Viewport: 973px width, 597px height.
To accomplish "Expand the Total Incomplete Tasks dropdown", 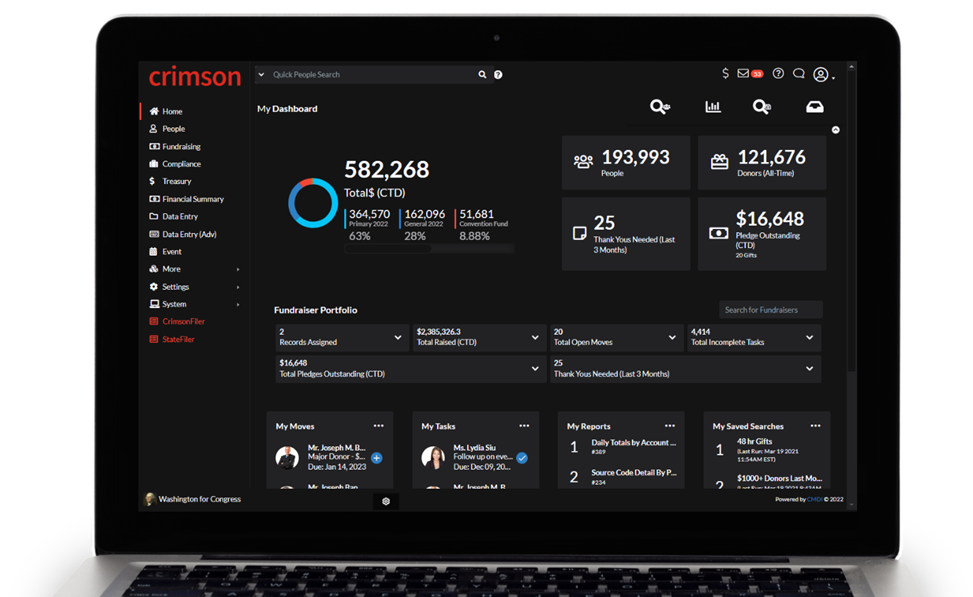I will point(810,338).
